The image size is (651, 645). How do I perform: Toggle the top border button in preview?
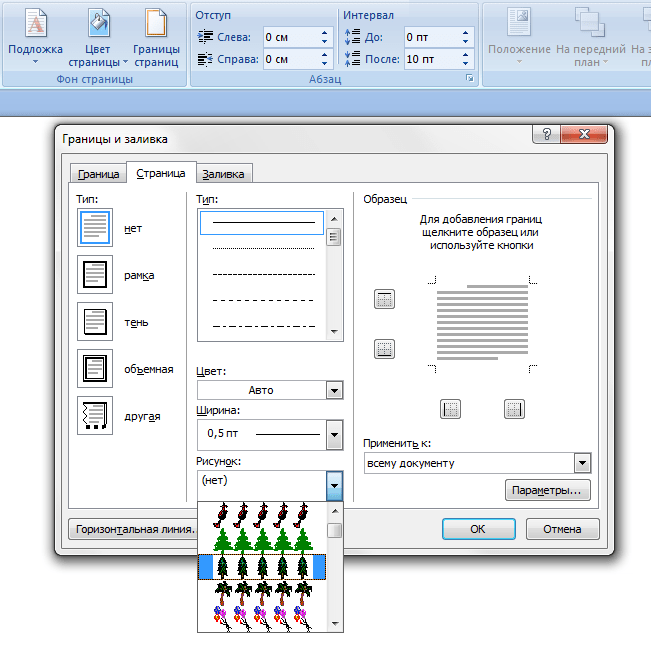385,298
